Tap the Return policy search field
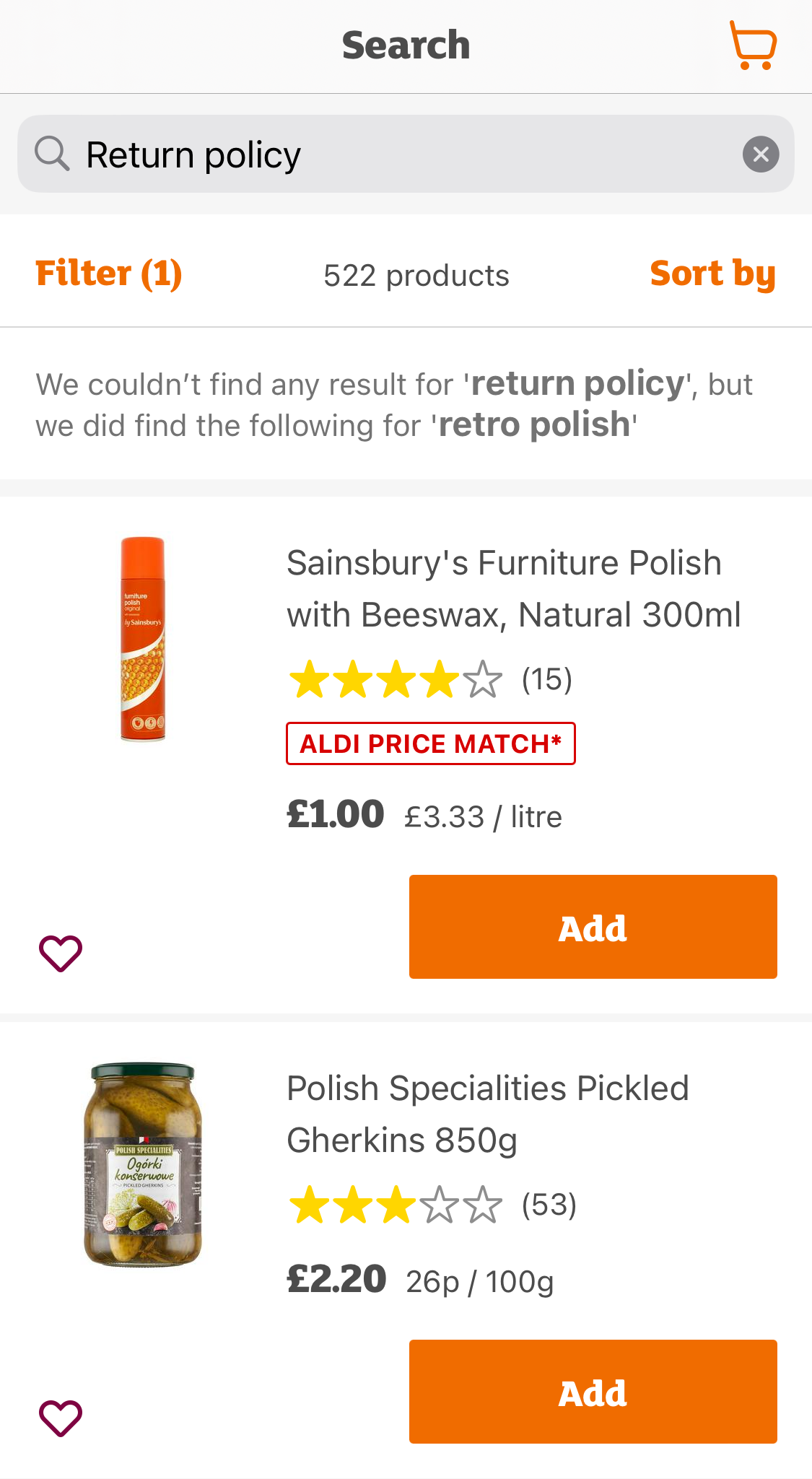The image size is (812, 1479). pos(404,154)
